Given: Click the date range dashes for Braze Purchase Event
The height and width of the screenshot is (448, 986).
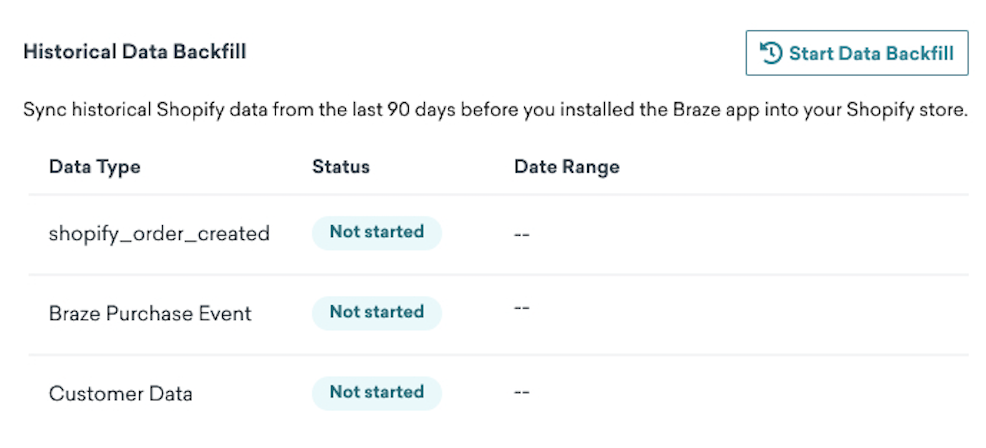Looking at the screenshot, I should click(x=522, y=310).
